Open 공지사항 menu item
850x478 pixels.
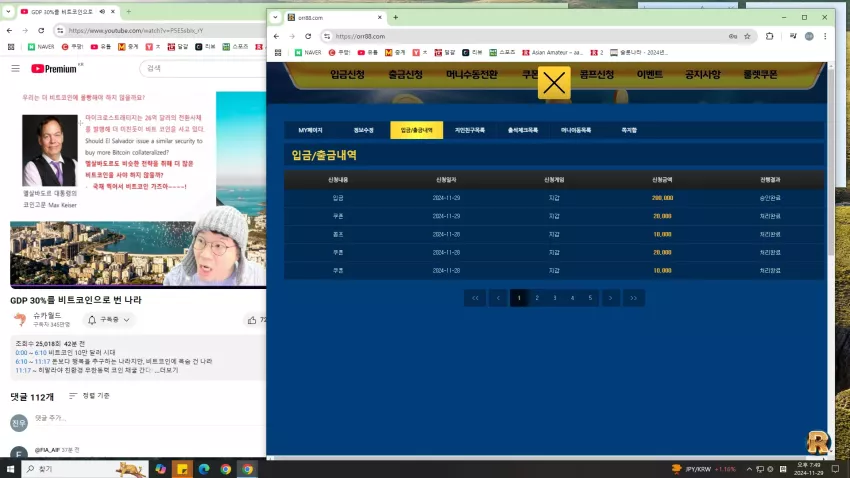703,74
